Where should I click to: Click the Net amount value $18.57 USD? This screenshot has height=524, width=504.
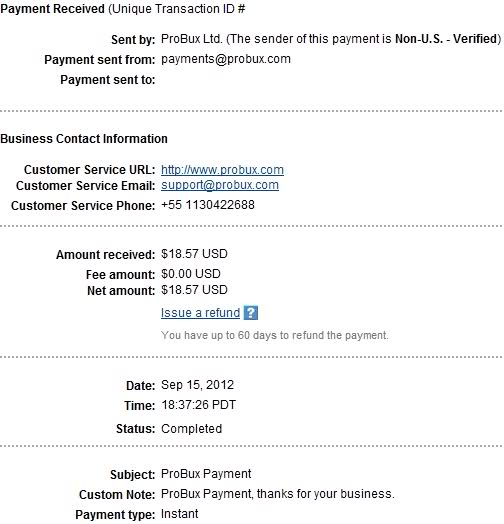194,290
